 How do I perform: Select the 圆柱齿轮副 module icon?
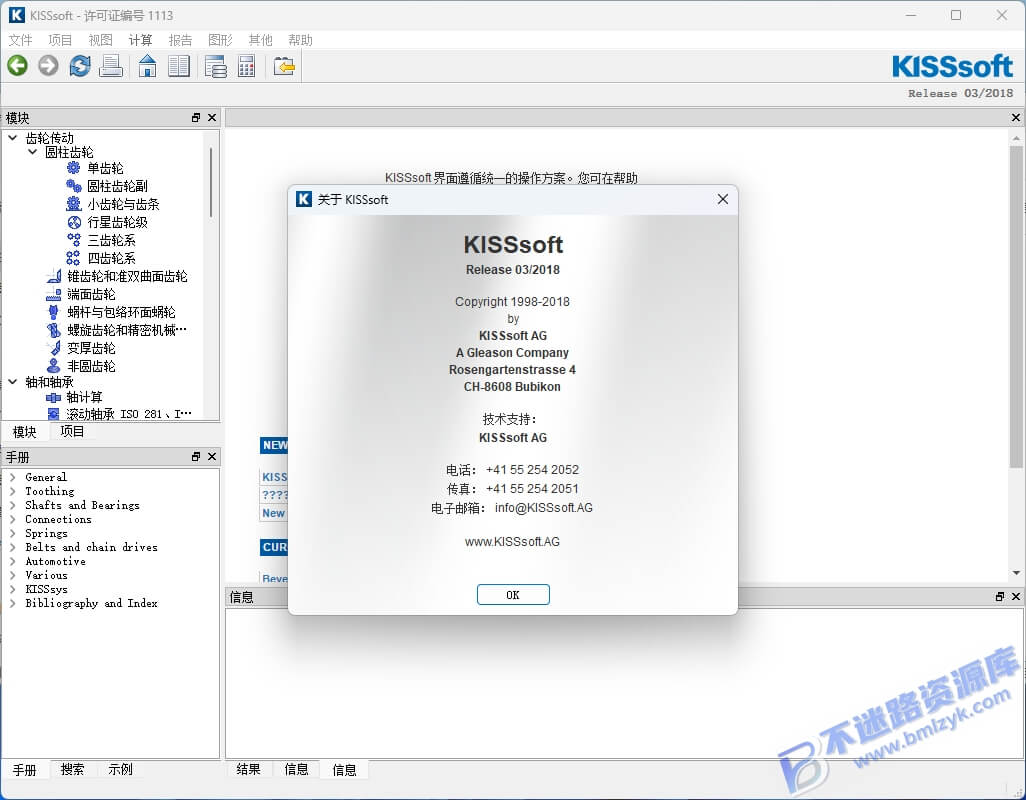(73, 186)
